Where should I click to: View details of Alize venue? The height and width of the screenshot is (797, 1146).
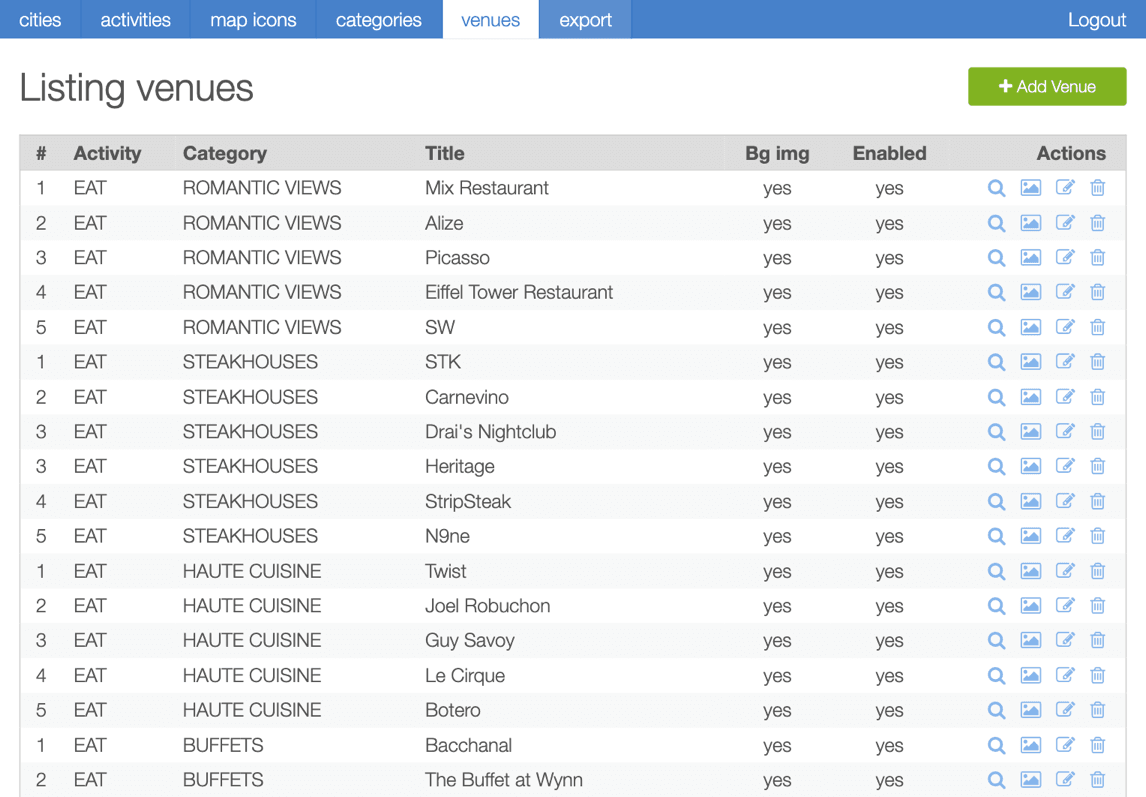pos(996,223)
